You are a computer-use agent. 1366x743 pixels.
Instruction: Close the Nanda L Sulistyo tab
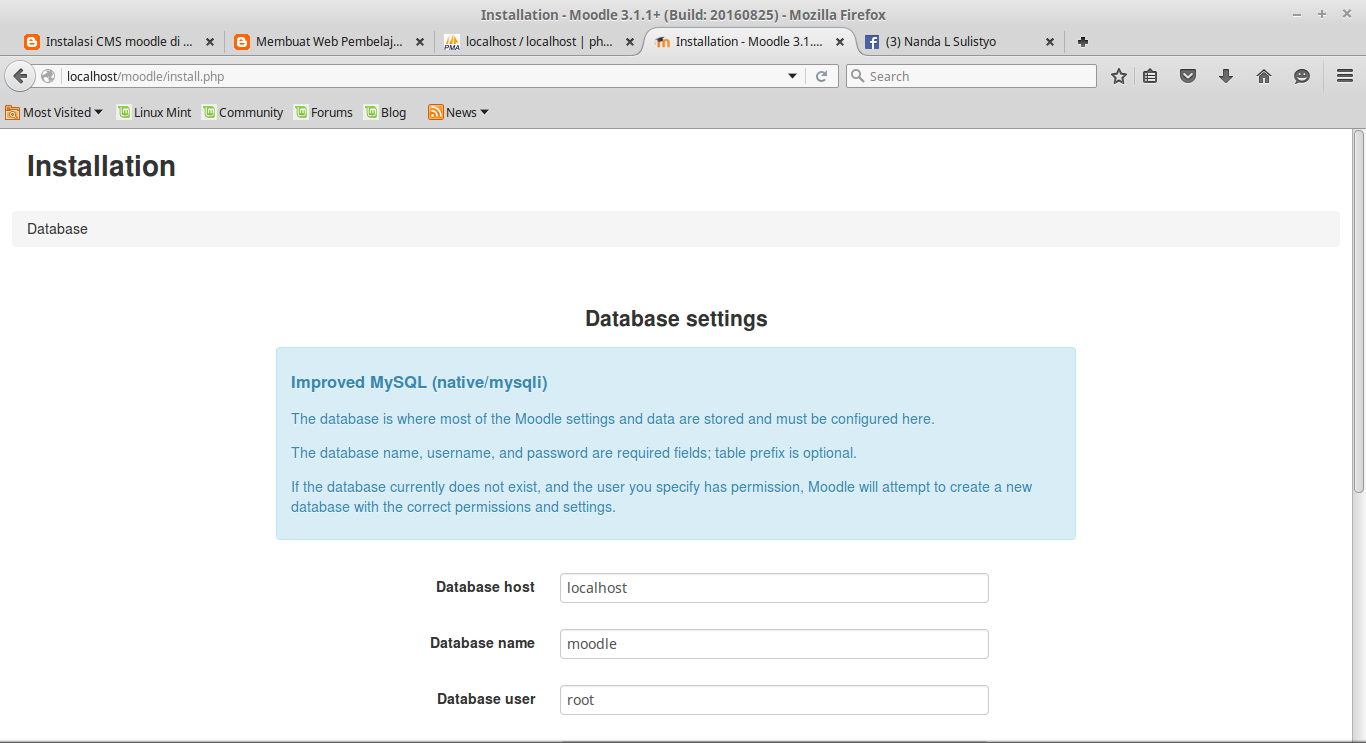point(1050,42)
